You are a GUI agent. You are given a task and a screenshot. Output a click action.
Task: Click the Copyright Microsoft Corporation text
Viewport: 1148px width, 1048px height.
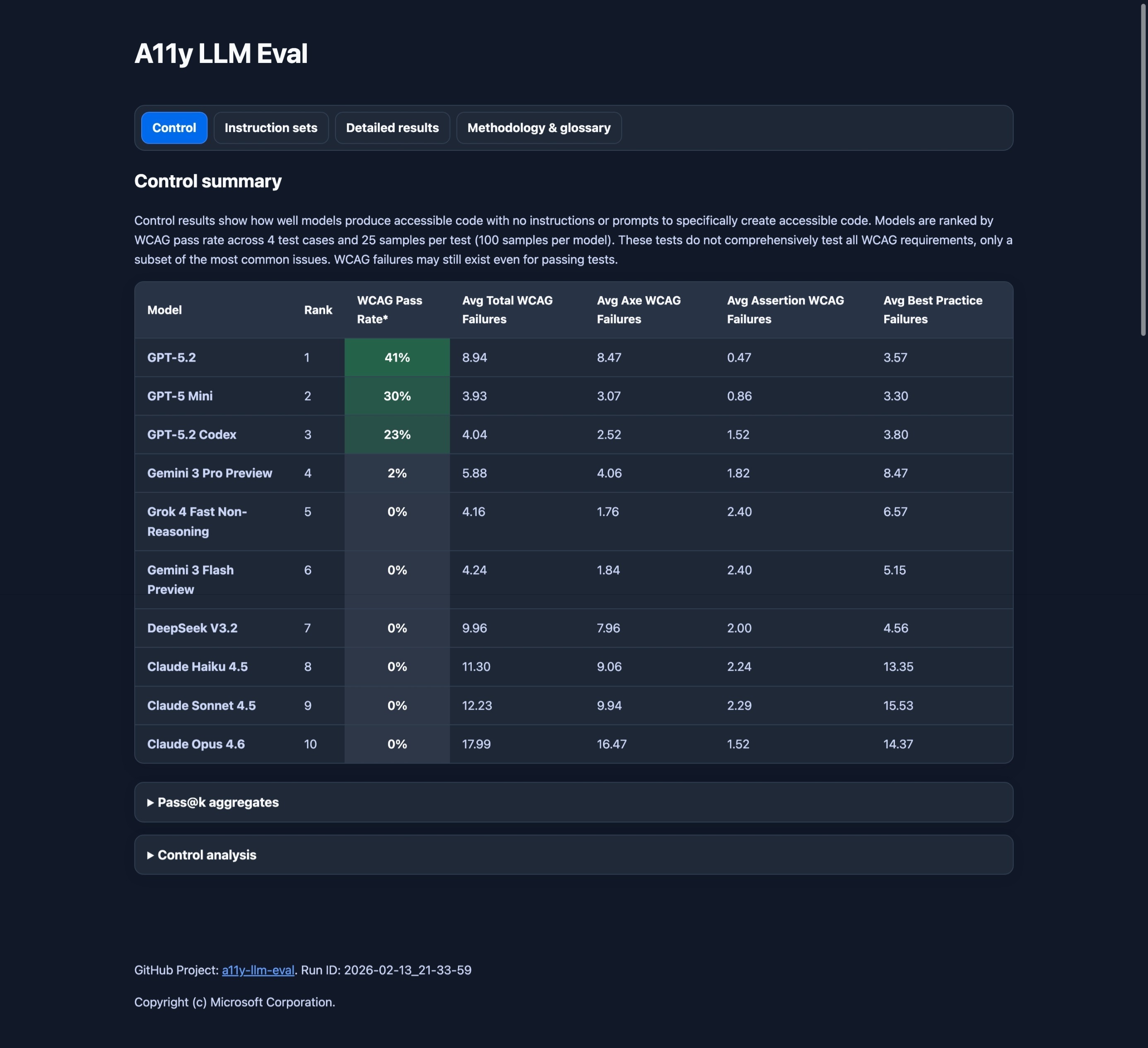pyautogui.click(x=234, y=1002)
